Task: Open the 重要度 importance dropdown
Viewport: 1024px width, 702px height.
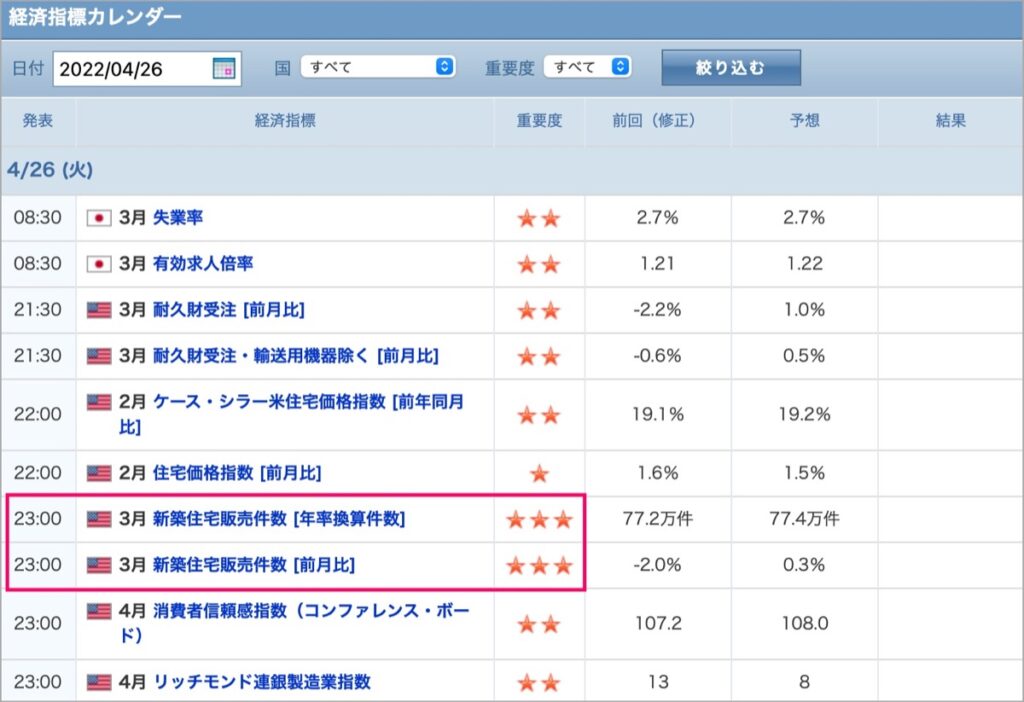Action: pos(587,67)
